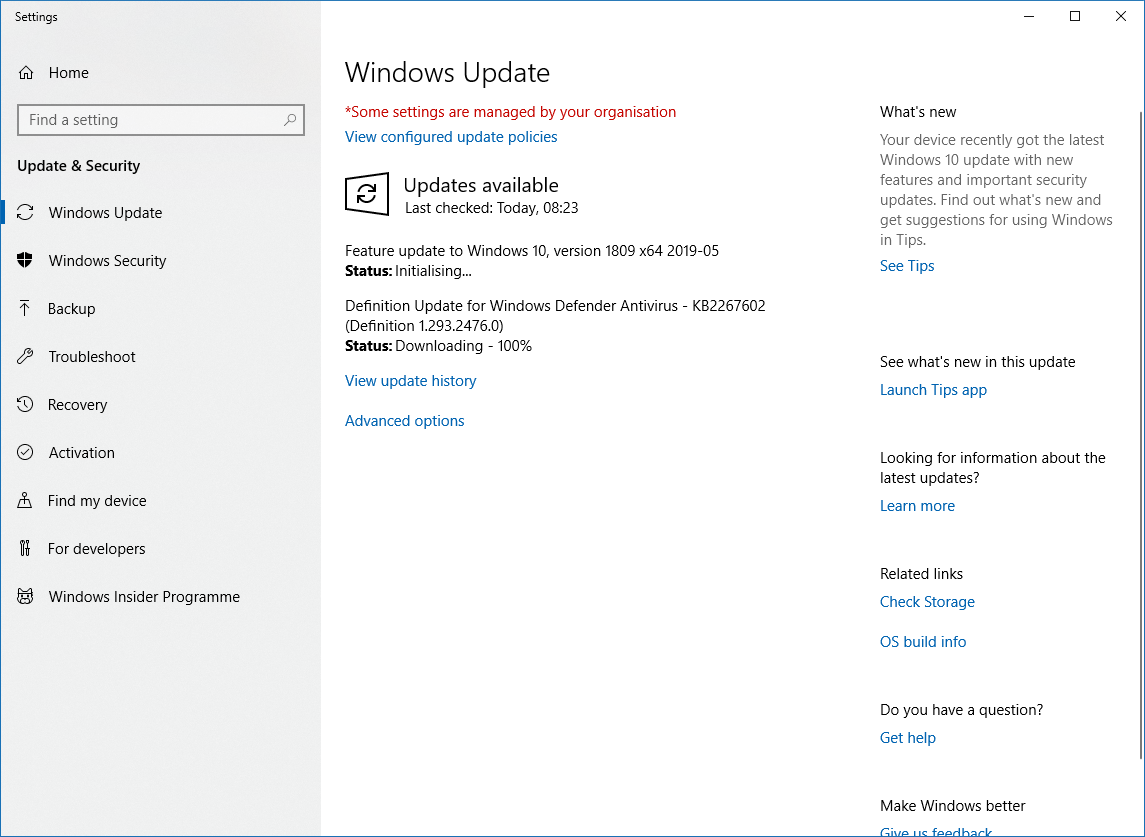
Task: Click the Status: Downloading - 100% text
Action: coord(438,345)
